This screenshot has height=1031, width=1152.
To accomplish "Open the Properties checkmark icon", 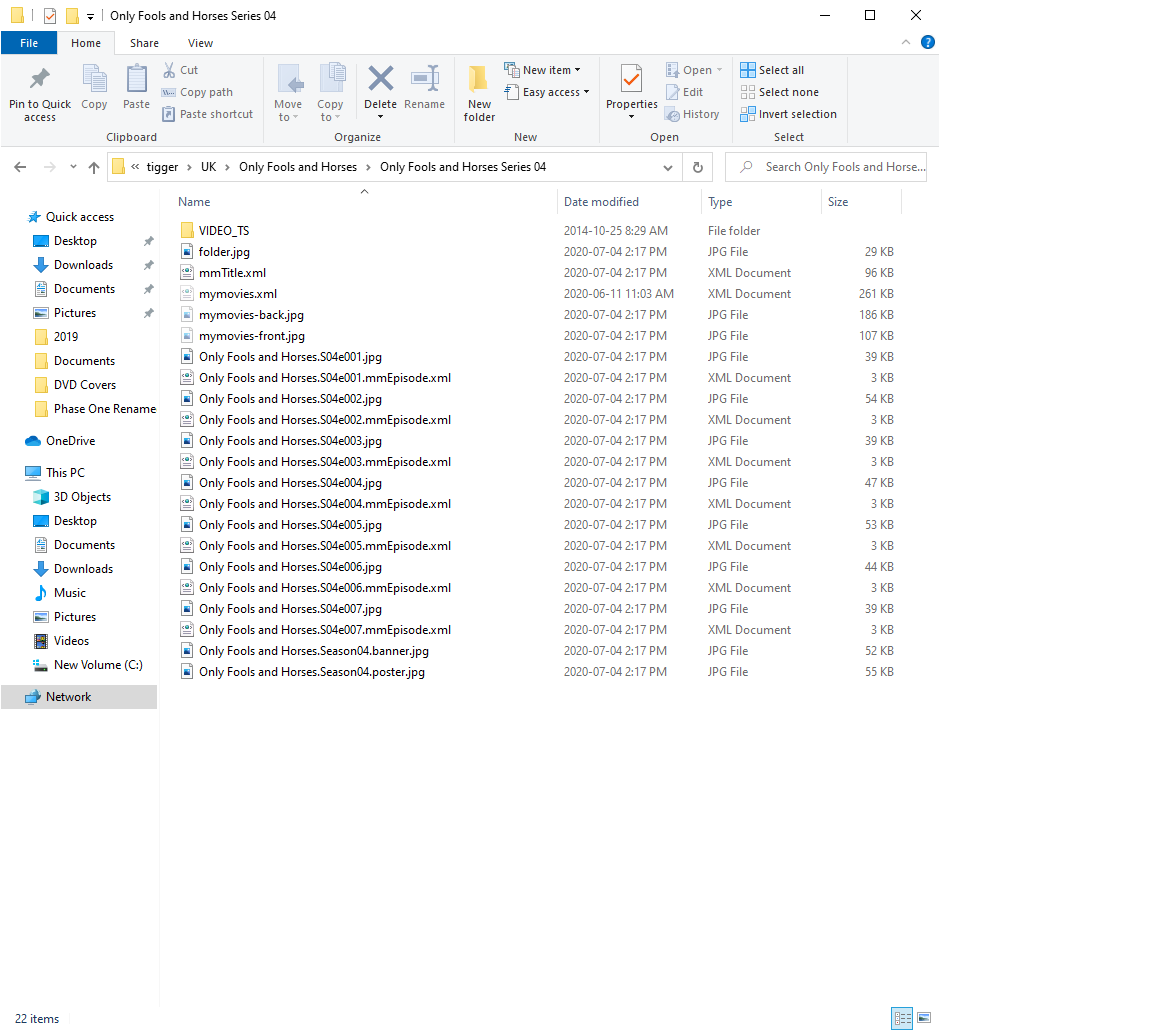I will pos(631,79).
